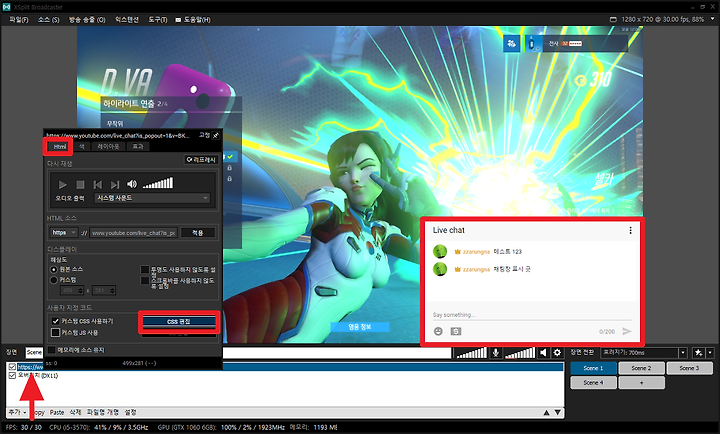Viewport: 720px width, 434px height.
Task: Click the play button in the HTML source panel
Action: coord(62,184)
